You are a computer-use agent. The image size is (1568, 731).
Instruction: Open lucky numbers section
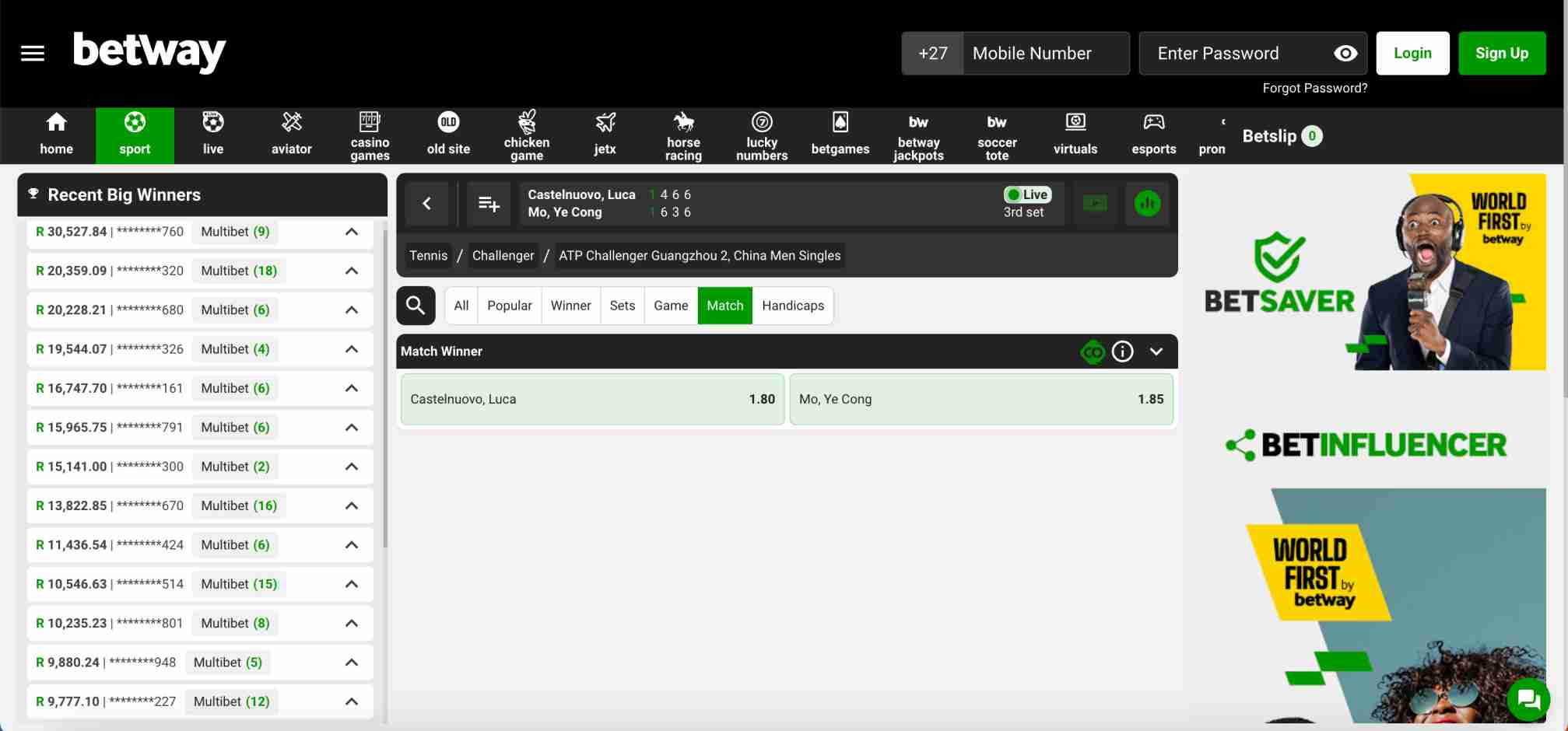click(762, 135)
